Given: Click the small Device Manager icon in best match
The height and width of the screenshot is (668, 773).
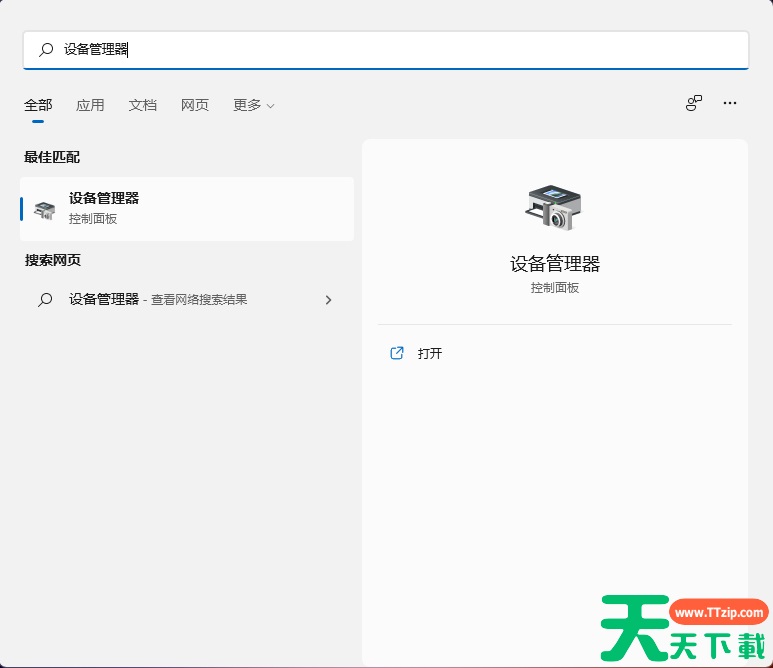Looking at the screenshot, I should tap(45, 210).
